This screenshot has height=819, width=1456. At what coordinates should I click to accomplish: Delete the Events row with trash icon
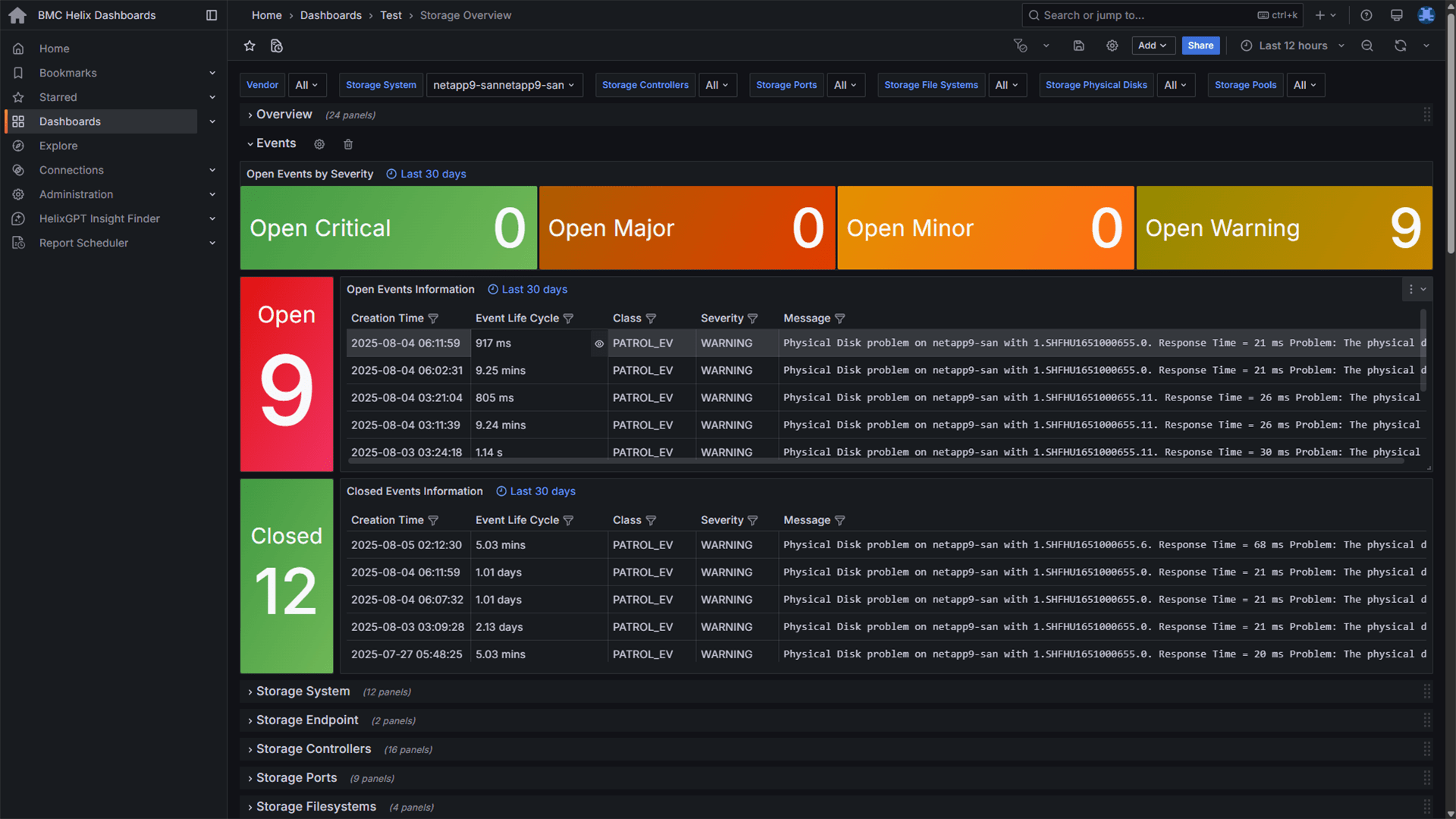[348, 144]
